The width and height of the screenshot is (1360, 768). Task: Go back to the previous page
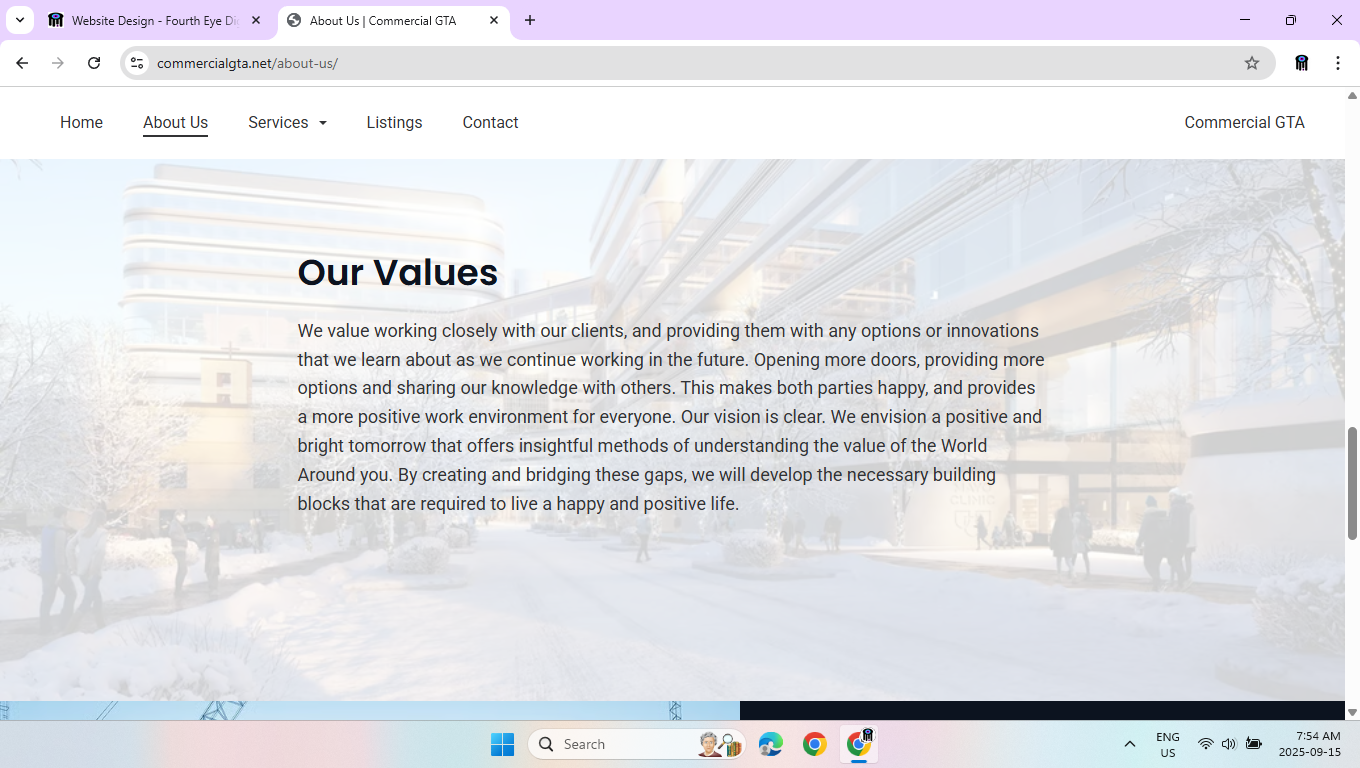tap(22, 63)
